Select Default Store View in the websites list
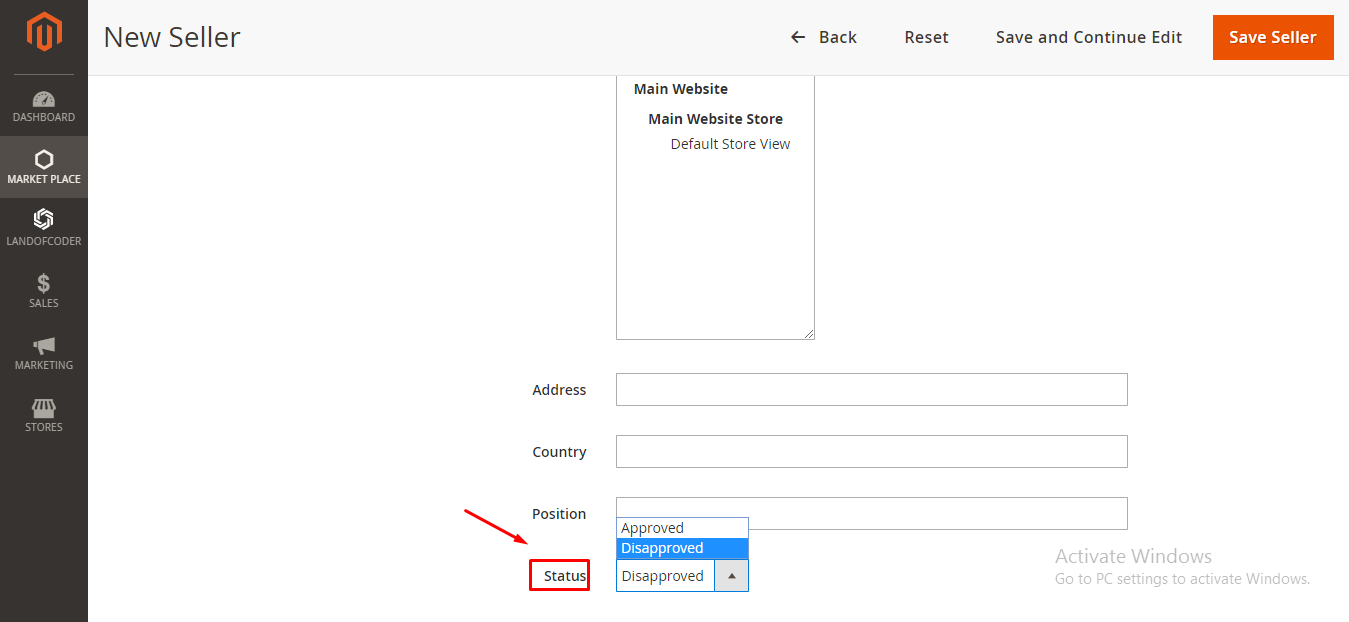This screenshot has width=1349, height=622. 730,143
